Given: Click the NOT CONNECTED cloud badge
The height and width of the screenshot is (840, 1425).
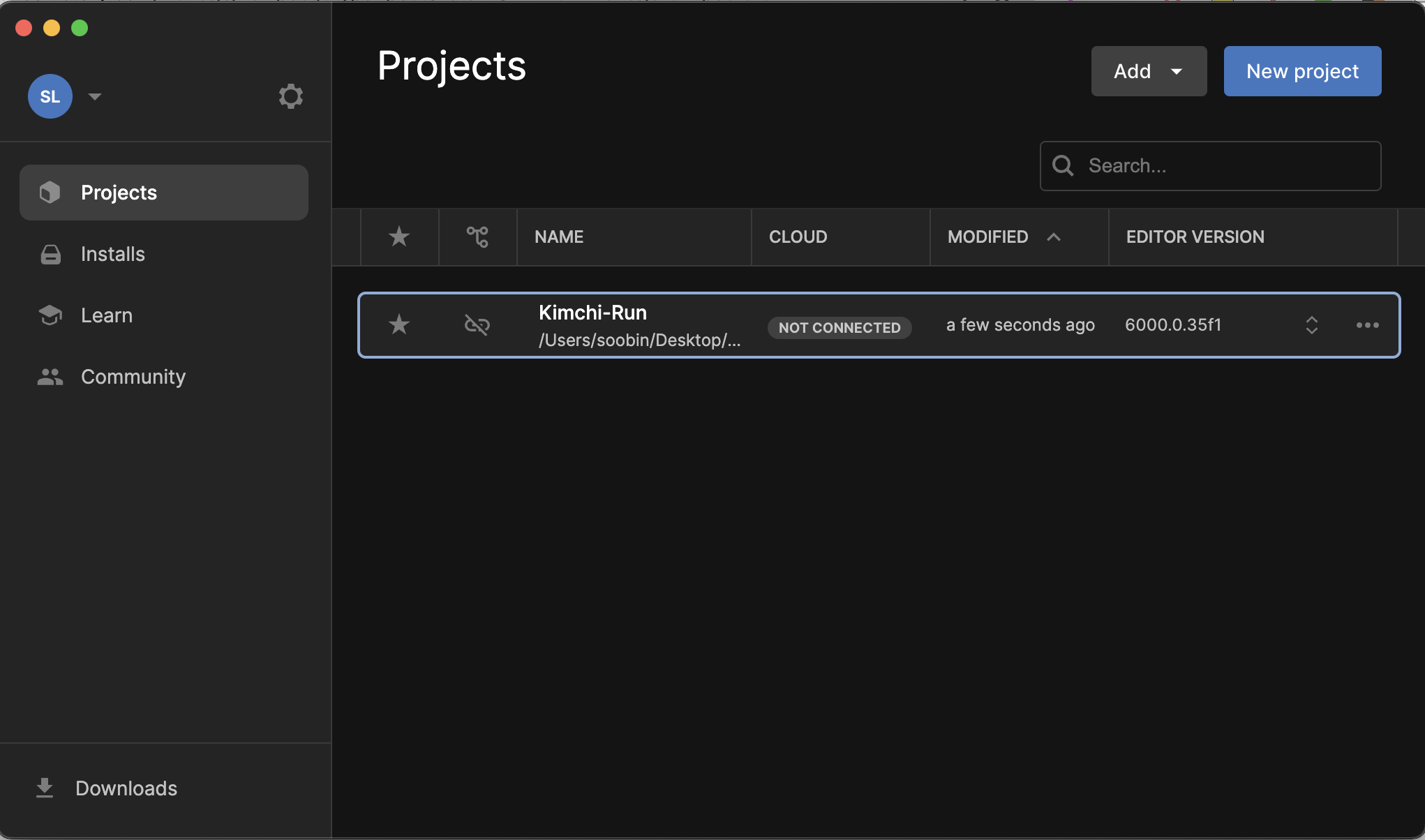Looking at the screenshot, I should pos(840,327).
